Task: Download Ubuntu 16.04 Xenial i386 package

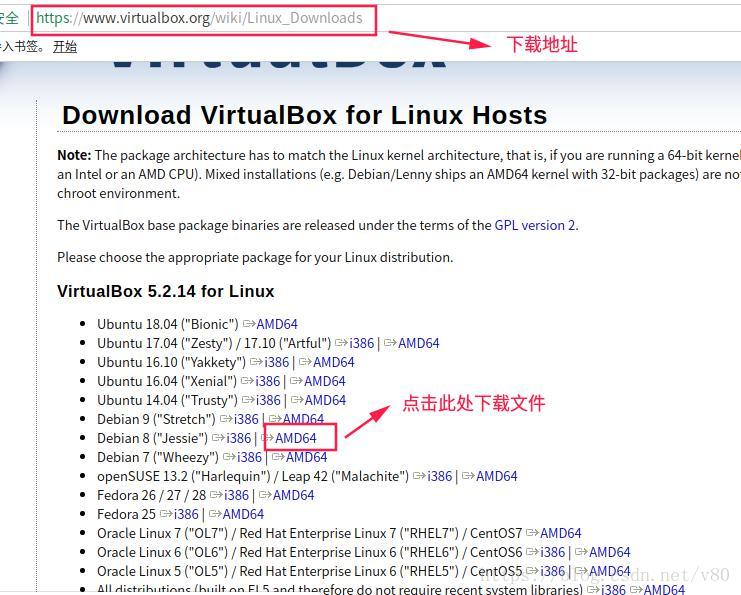Action: [x=267, y=381]
